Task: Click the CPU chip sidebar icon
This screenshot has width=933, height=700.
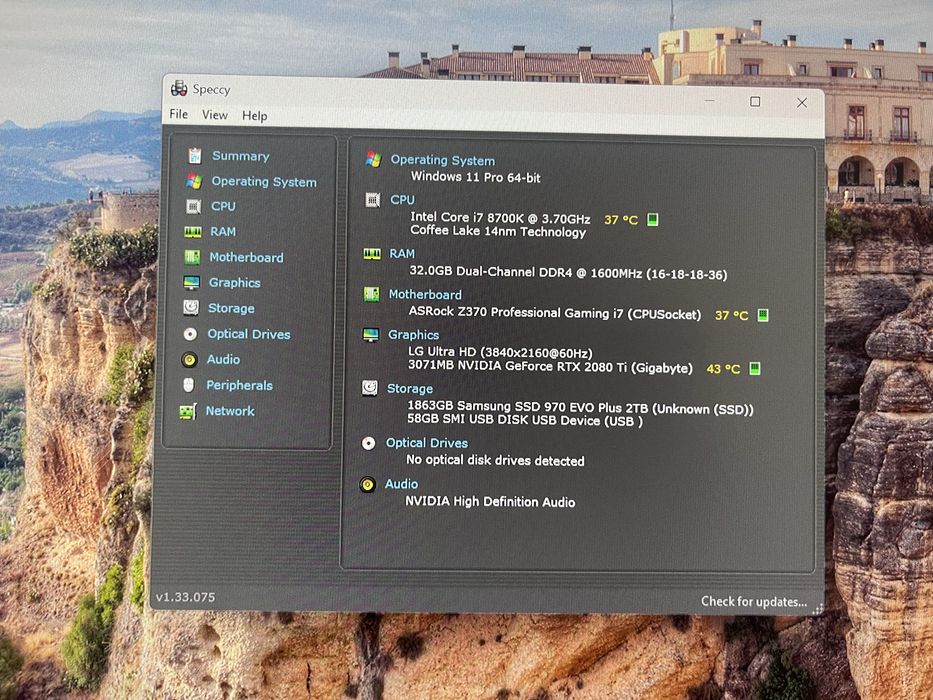Action: 193,206
